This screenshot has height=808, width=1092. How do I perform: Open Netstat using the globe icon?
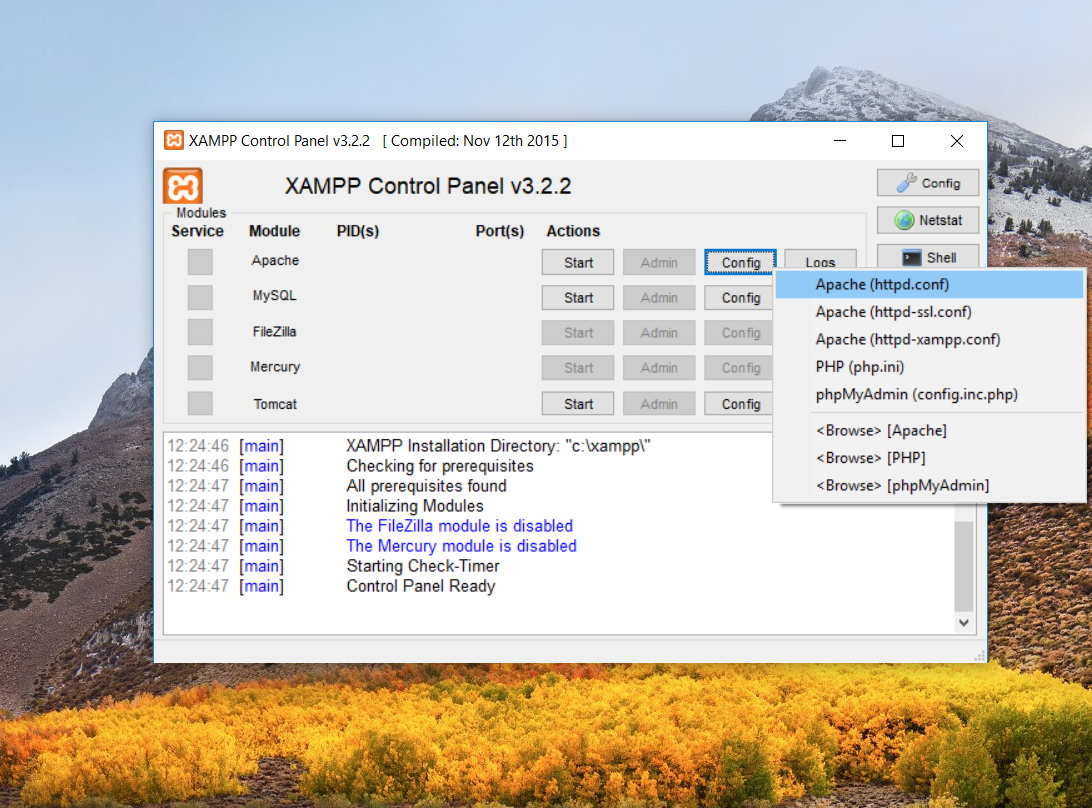(x=927, y=219)
